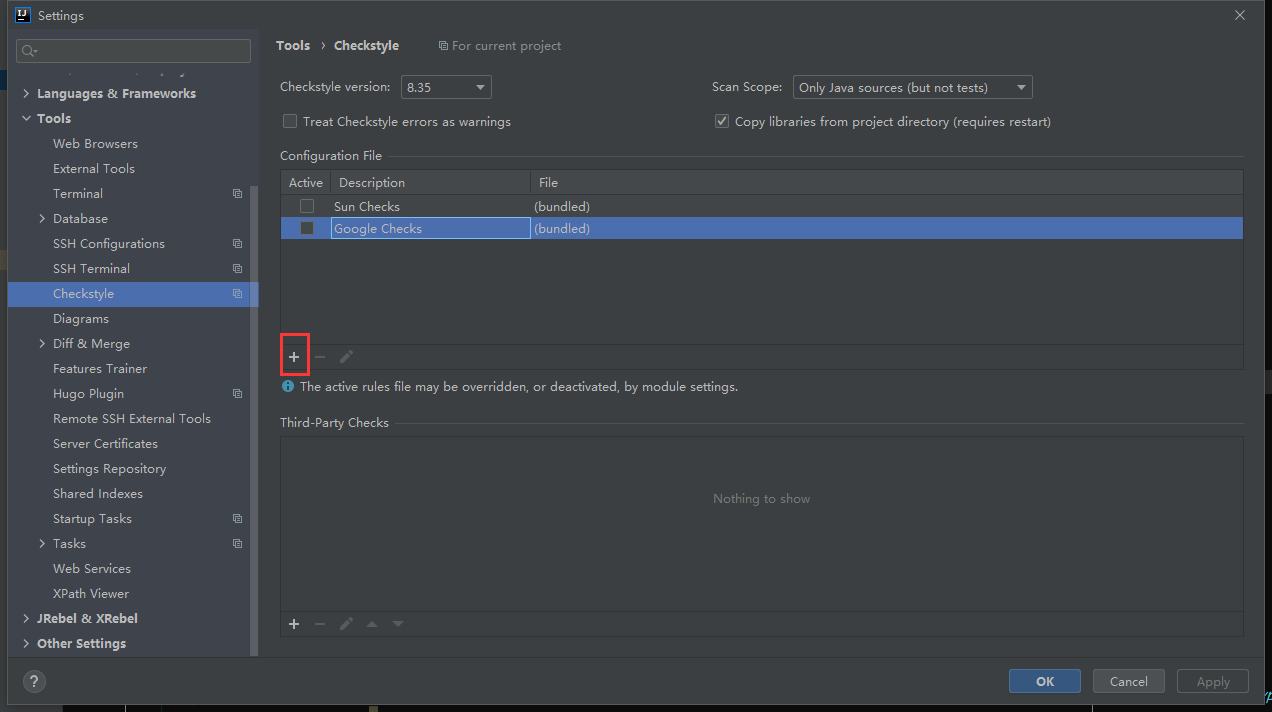This screenshot has height=712, width=1272.
Task: Expand the Languages & Frameworks section
Action: pos(26,94)
